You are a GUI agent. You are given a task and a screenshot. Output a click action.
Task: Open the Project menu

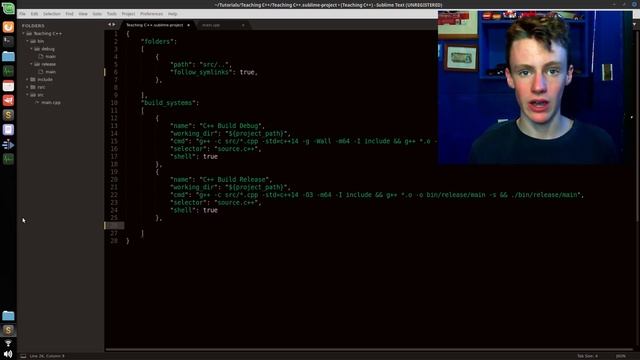pos(128,14)
